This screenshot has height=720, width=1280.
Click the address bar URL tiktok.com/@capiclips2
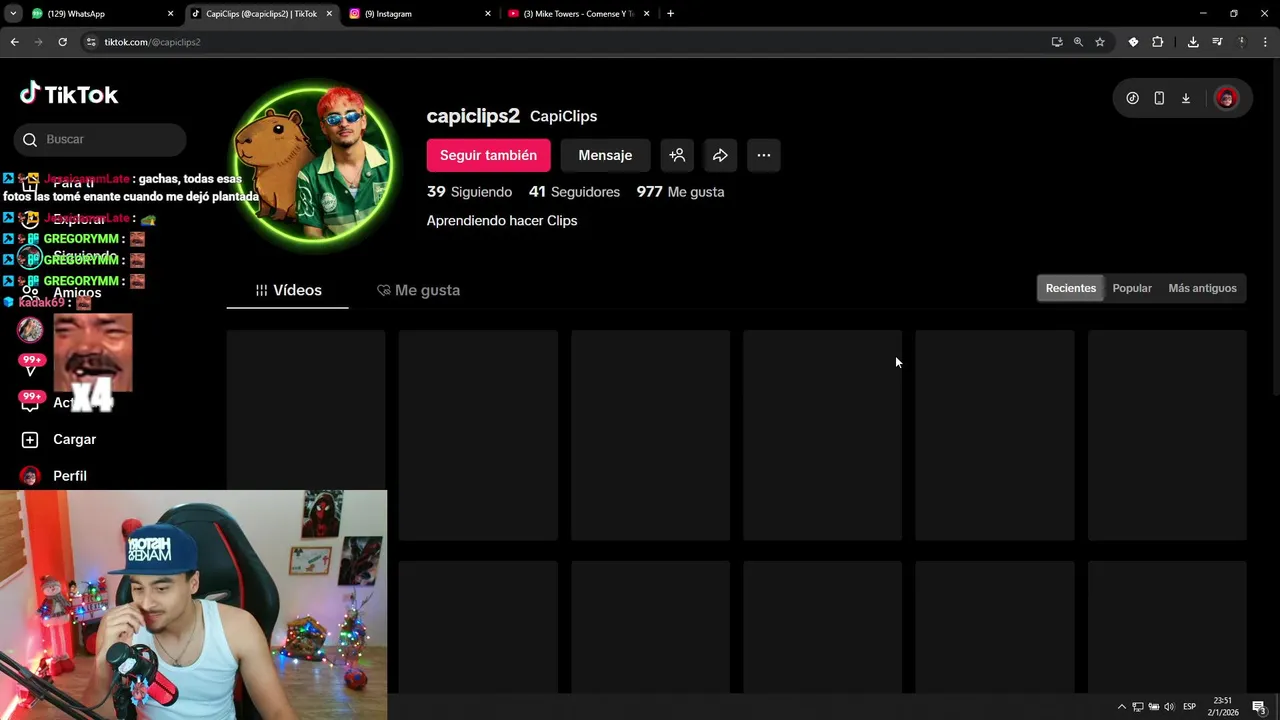tap(152, 42)
